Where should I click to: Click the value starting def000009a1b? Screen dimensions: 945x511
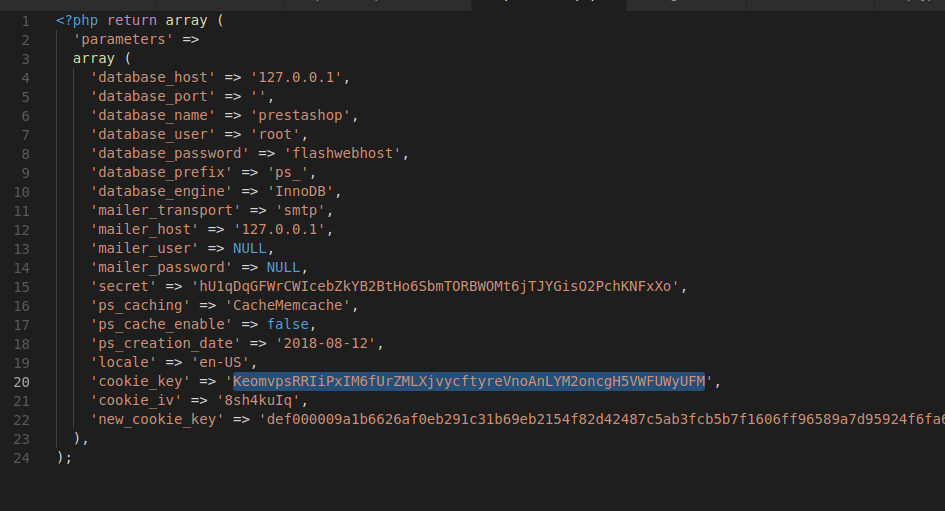601,419
